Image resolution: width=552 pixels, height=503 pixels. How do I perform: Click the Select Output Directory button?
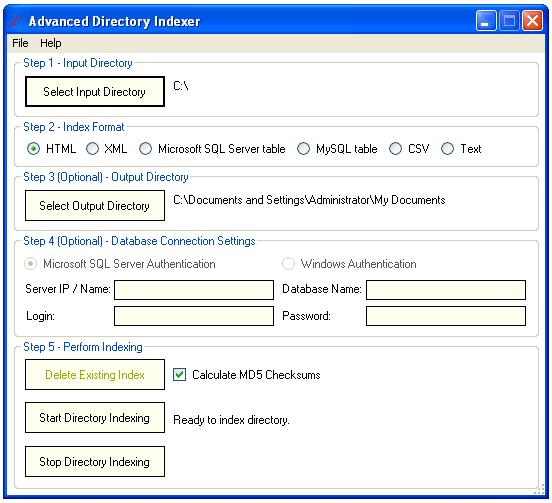95,206
